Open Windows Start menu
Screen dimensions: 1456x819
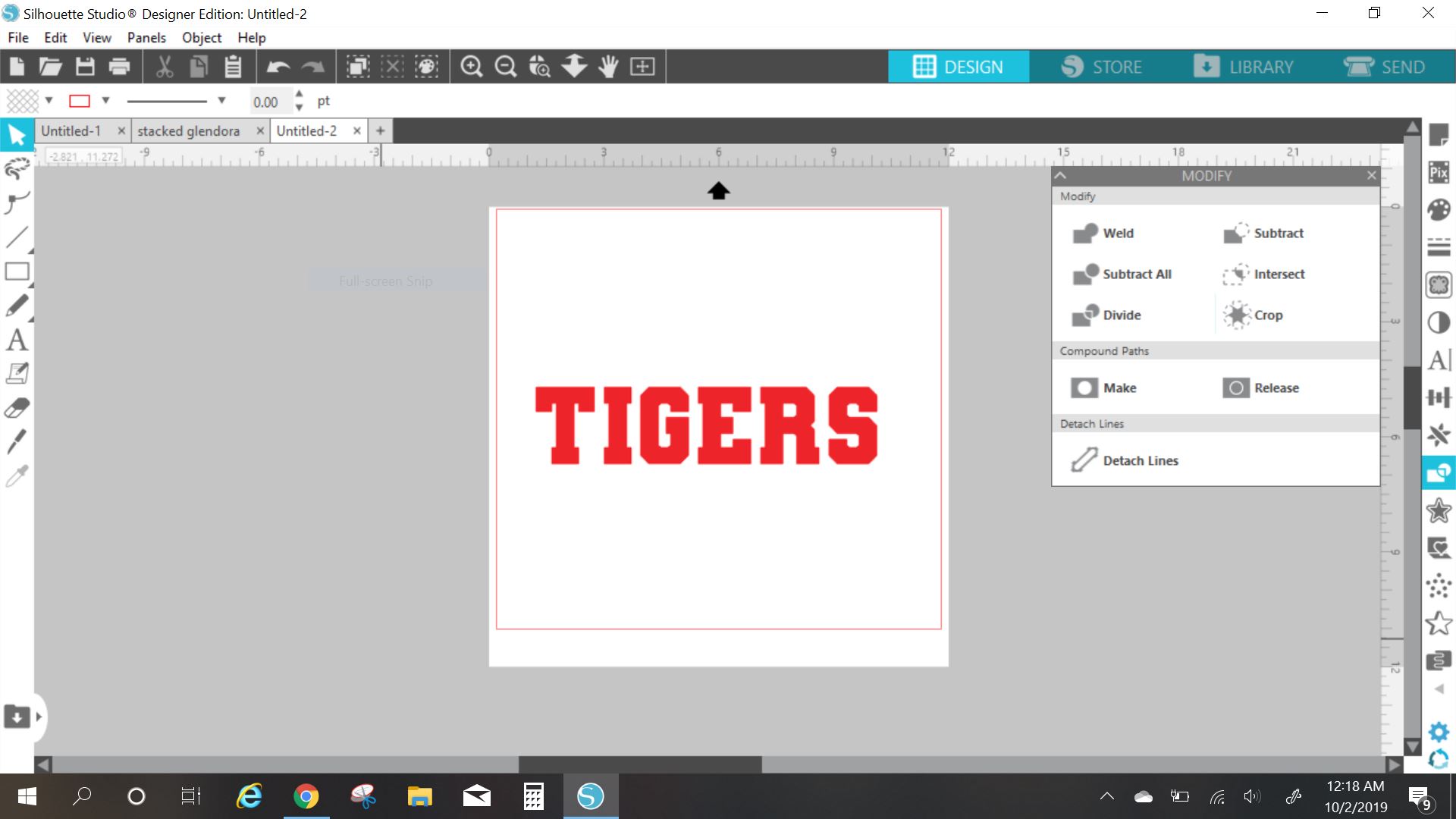coord(27,796)
